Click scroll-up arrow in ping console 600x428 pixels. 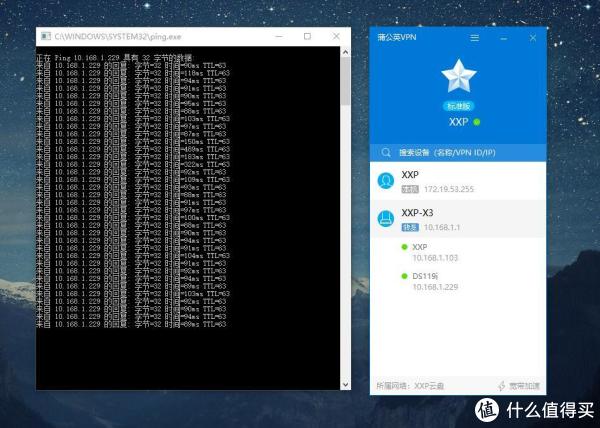[x=345, y=51]
